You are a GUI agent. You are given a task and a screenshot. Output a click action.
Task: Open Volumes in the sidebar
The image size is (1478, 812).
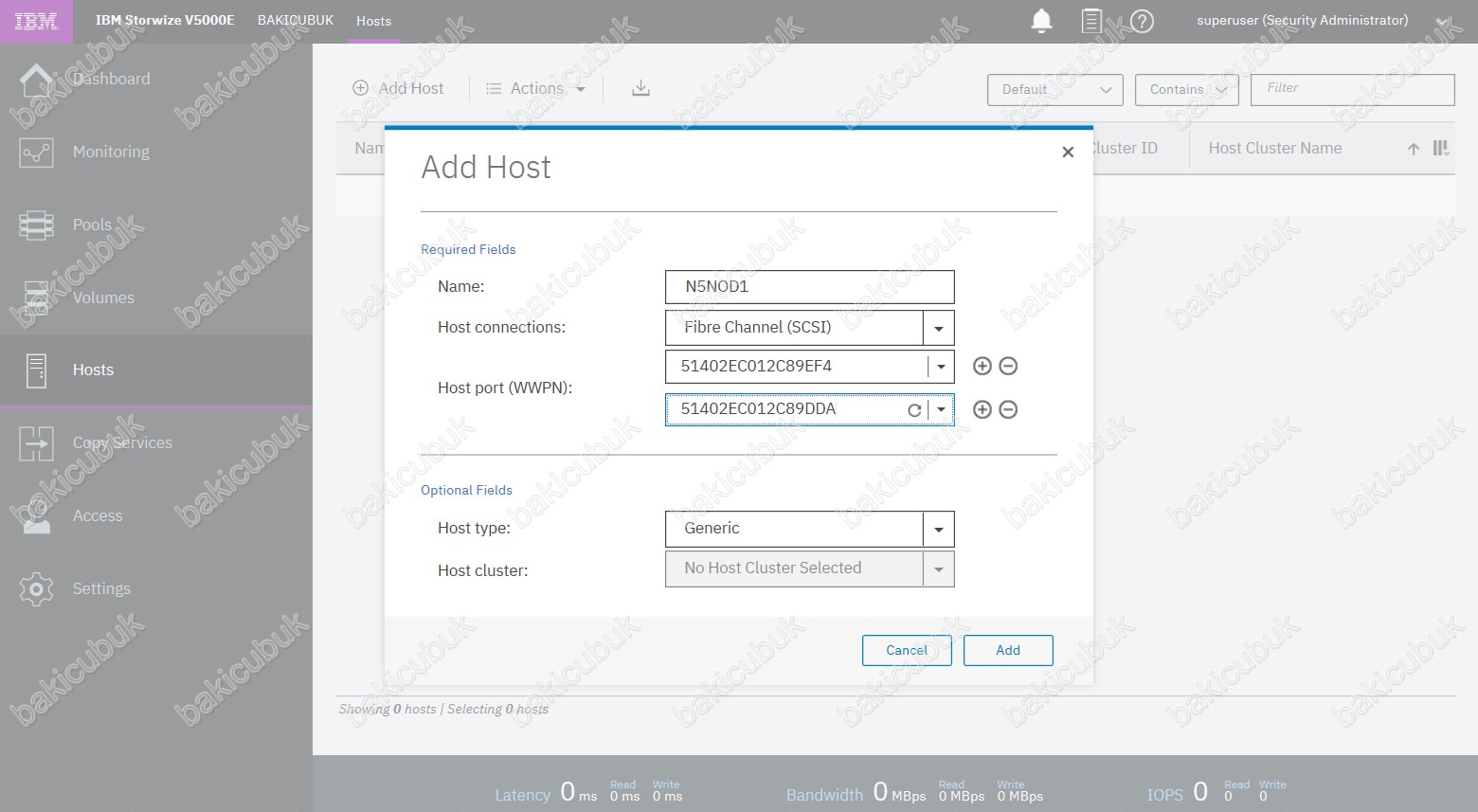(156, 298)
